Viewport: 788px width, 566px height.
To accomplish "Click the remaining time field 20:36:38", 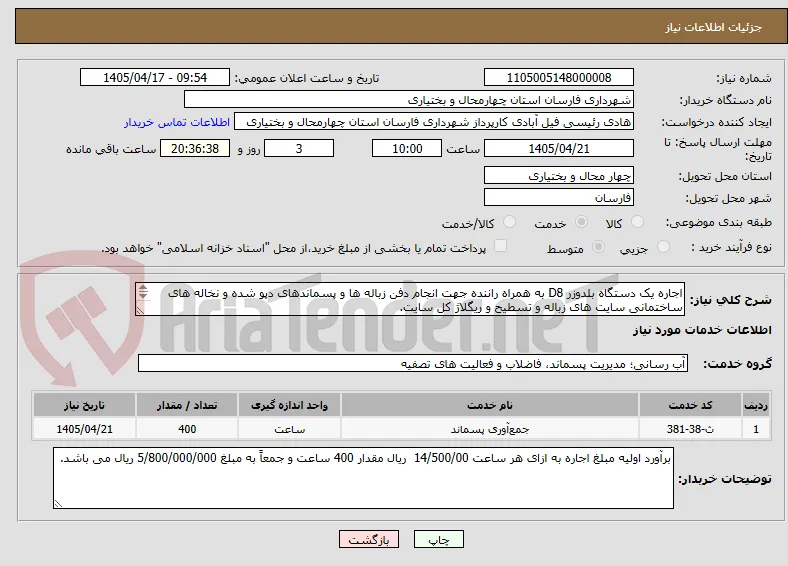I will coord(195,148).
